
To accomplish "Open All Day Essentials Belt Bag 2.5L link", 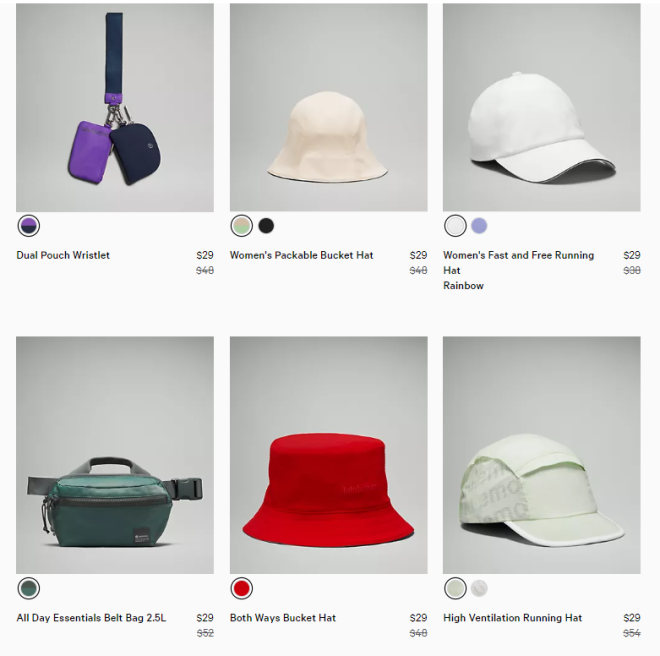I will 91,618.
